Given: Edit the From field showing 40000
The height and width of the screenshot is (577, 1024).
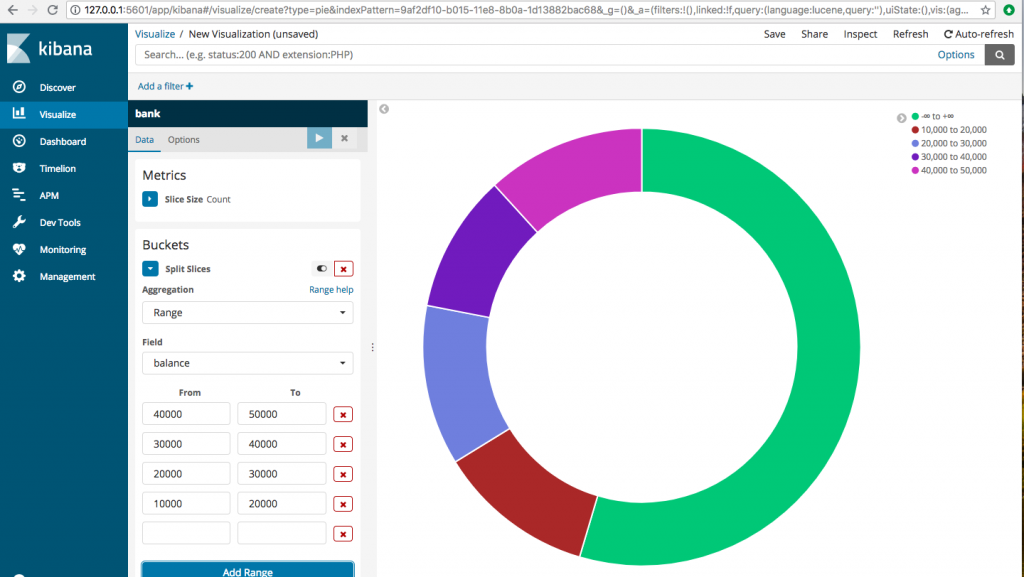Looking at the screenshot, I should (186, 414).
